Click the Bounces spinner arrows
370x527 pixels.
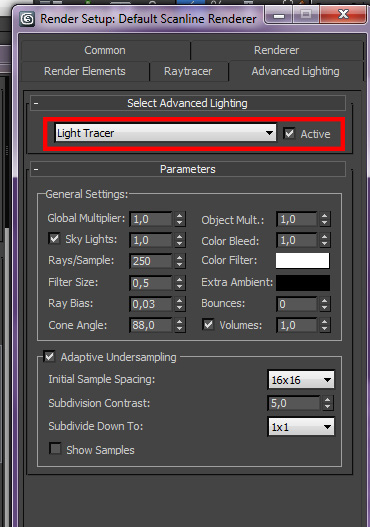click(x=325, y=304)
